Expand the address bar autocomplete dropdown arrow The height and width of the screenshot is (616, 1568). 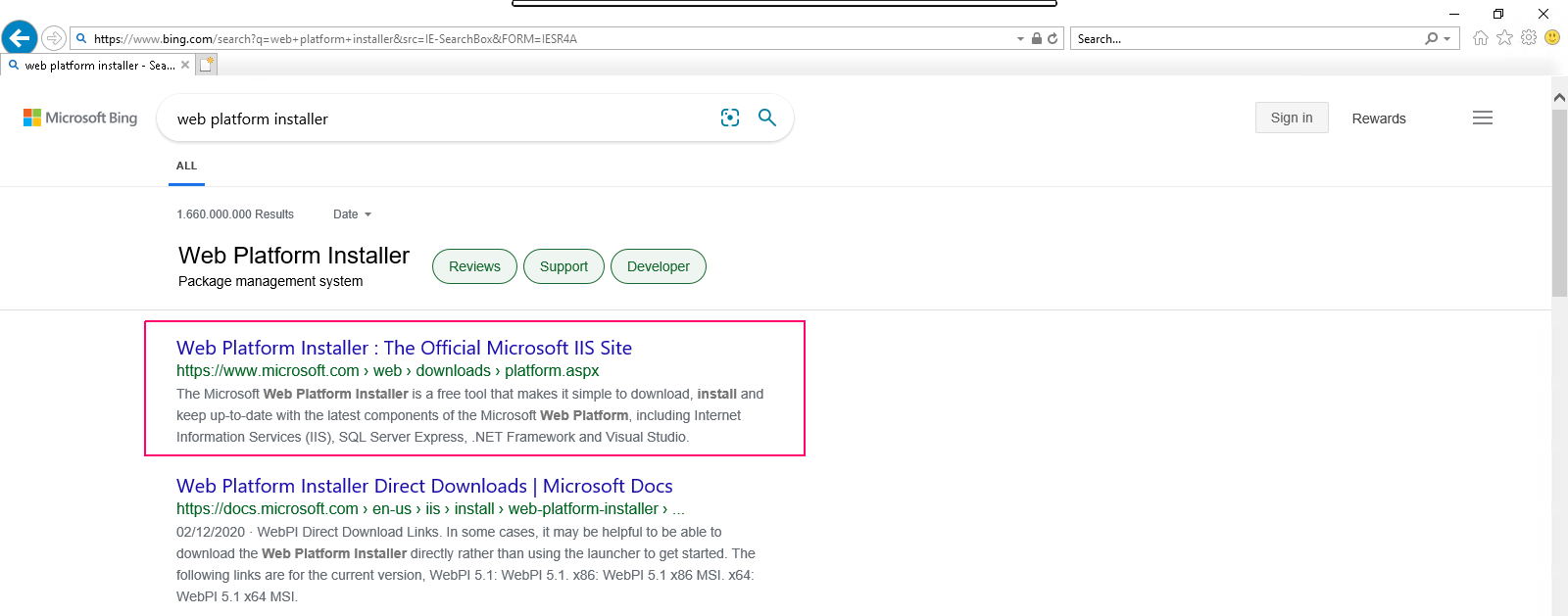[1020, 38]
